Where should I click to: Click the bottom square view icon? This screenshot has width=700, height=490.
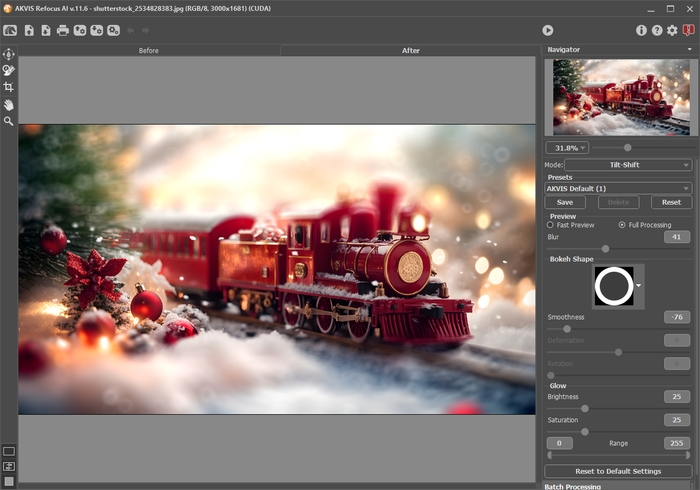click(8, 482)
